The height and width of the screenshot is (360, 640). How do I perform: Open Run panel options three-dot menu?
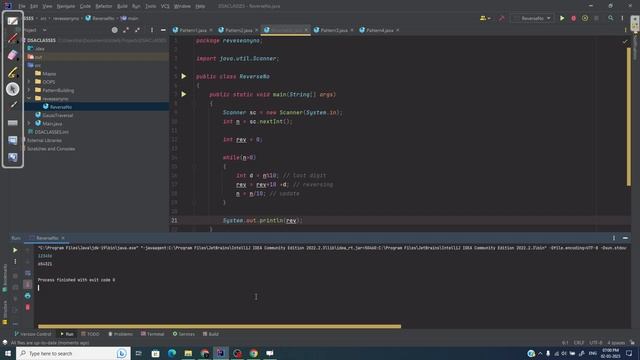[x=613, y=238]
